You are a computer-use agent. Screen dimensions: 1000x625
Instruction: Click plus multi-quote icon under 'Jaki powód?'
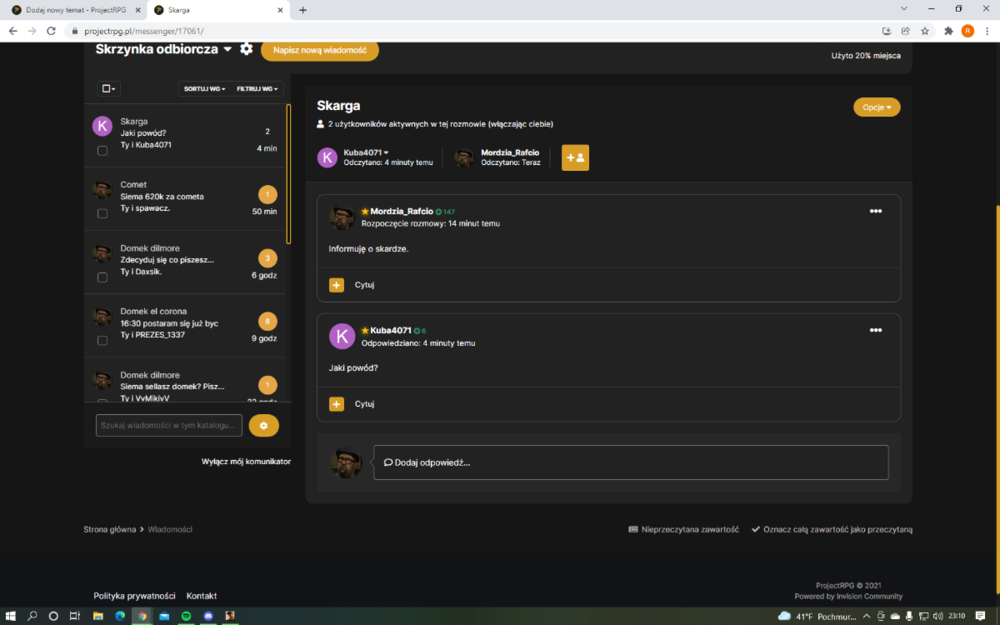(x=336, y=404)
